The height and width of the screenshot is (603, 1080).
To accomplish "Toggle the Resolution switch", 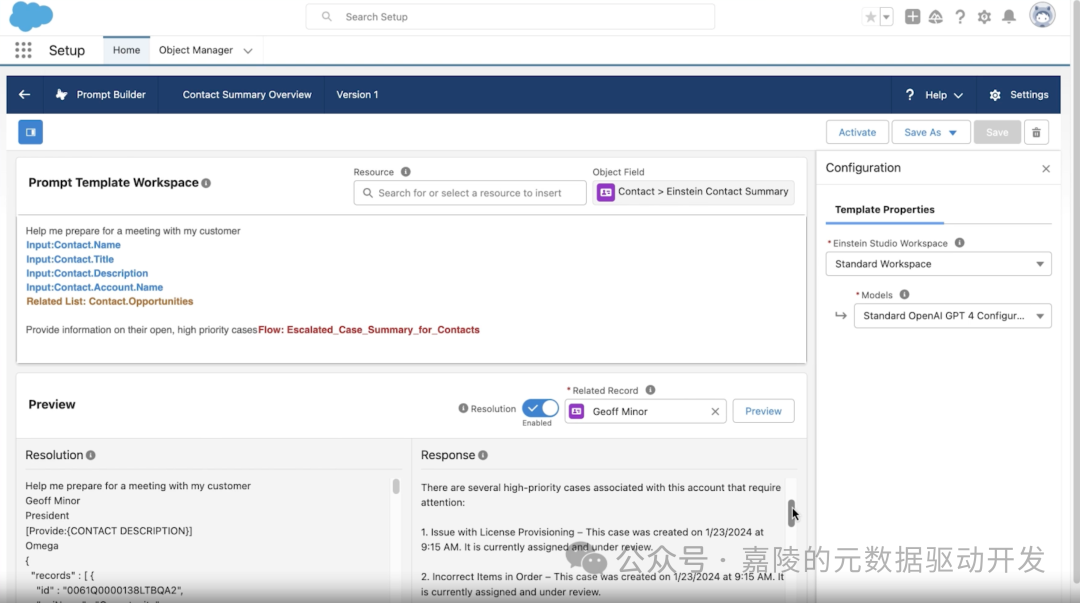I will point(540,409).
